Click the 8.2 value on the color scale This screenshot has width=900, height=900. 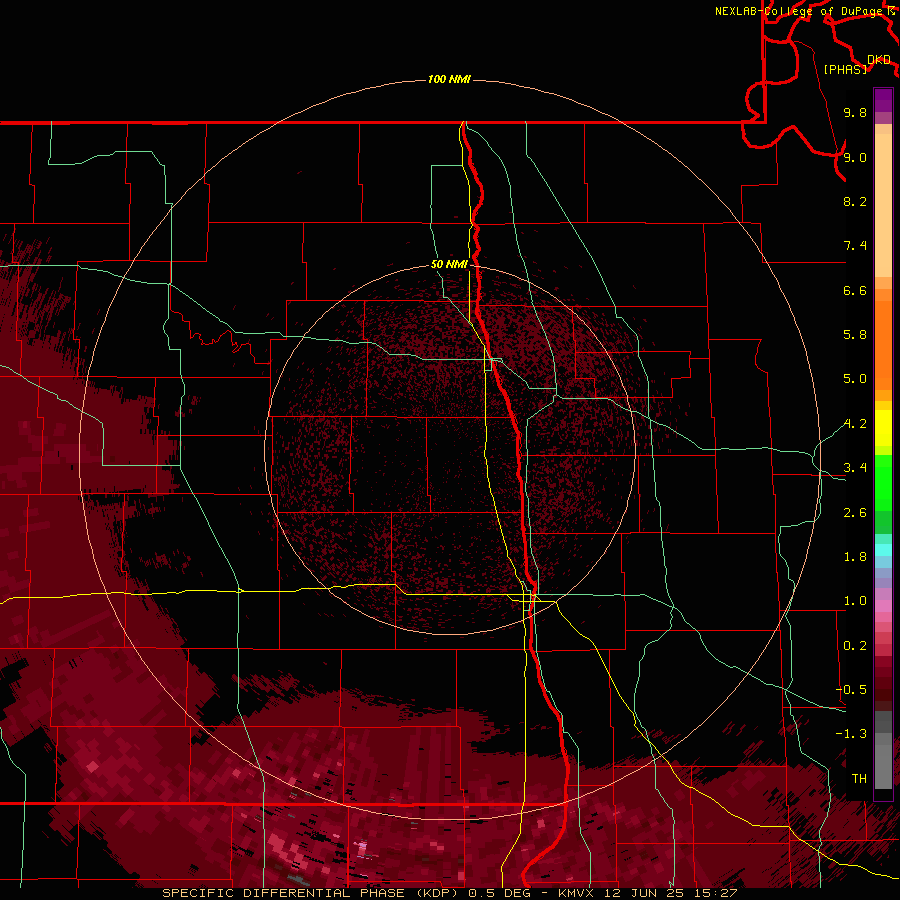point(855,201)
